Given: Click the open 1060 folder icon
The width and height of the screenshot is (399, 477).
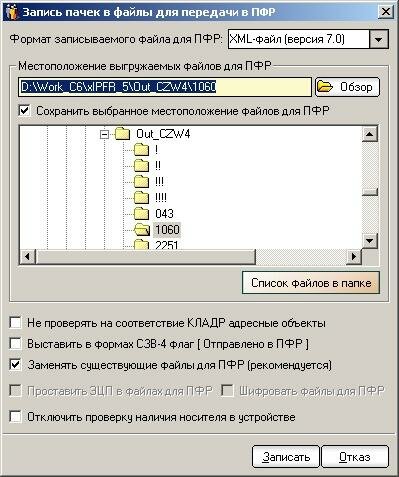Looking at the screenshot, I should click(x=142, y=229).
